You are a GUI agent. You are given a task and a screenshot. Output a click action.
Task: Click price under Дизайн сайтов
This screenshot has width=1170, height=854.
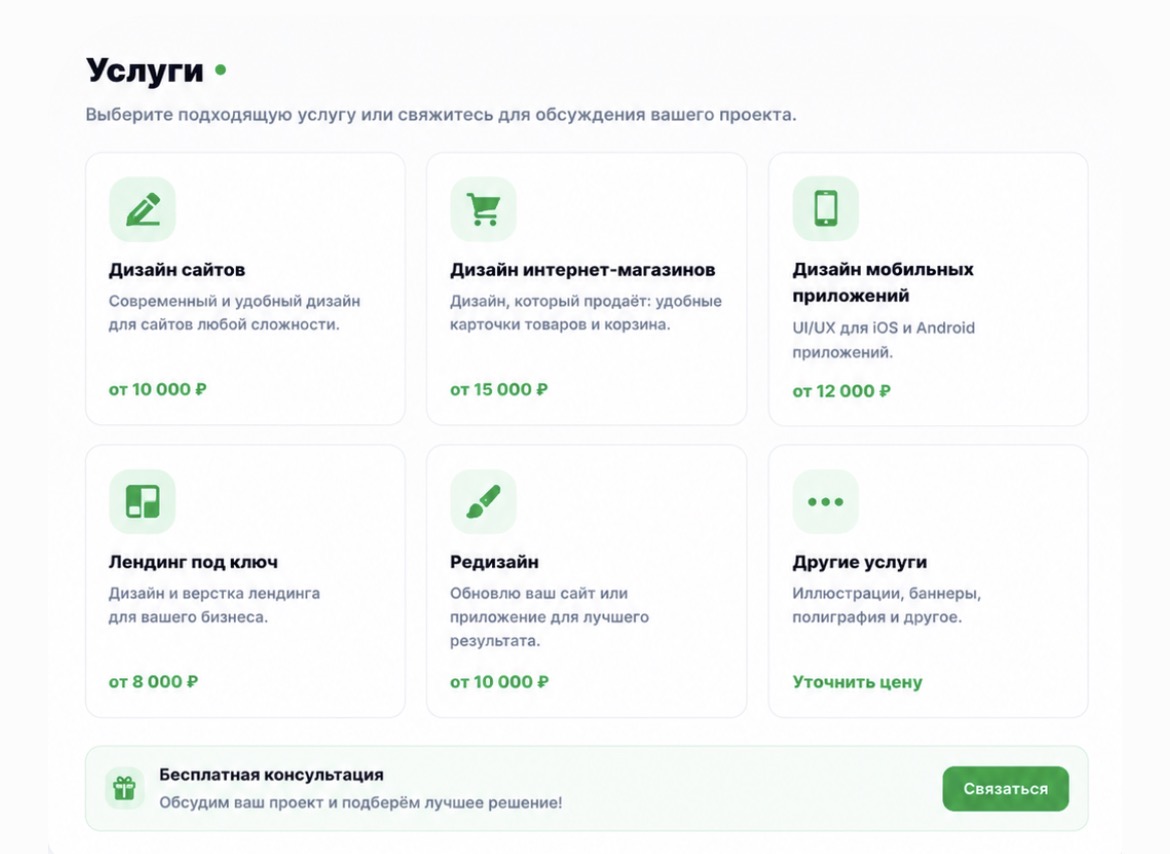157,389
